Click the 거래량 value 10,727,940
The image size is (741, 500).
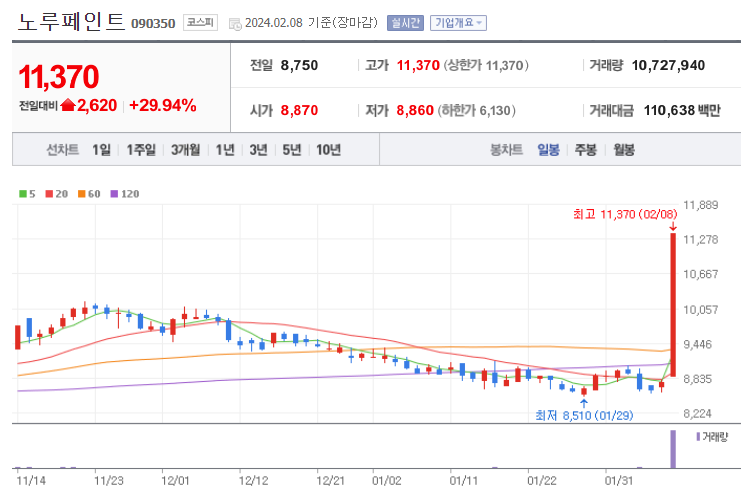click(668, 65)
